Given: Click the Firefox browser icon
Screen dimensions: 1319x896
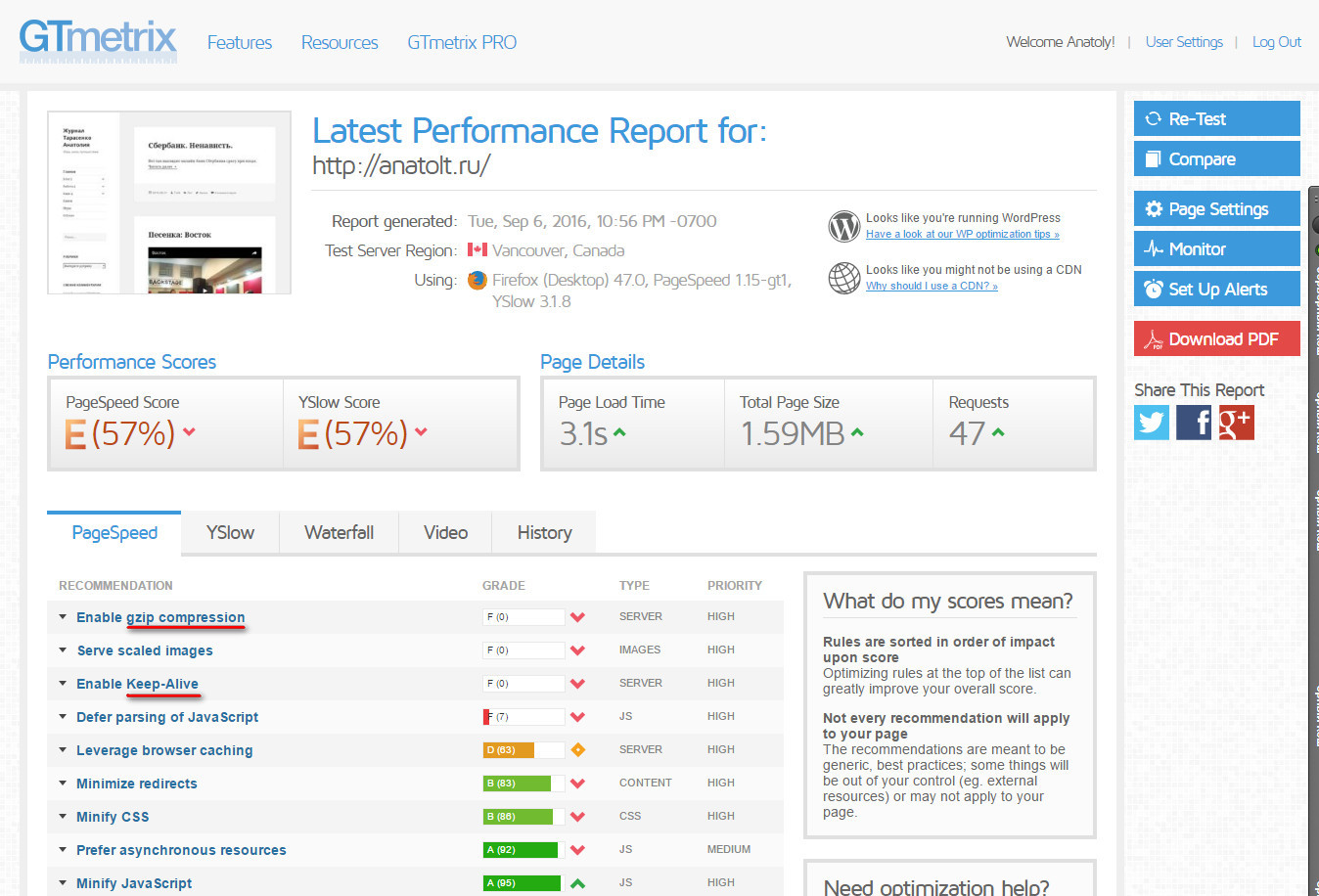Looking at the screenshot, I should tap(478, 280).
